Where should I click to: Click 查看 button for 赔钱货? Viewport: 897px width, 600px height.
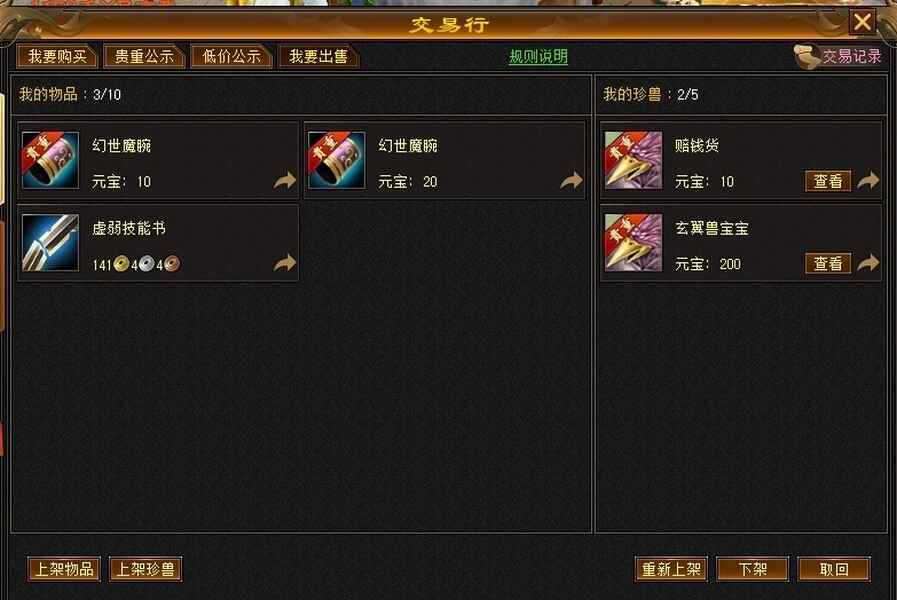pyautogui.click(x=828, y=181)
